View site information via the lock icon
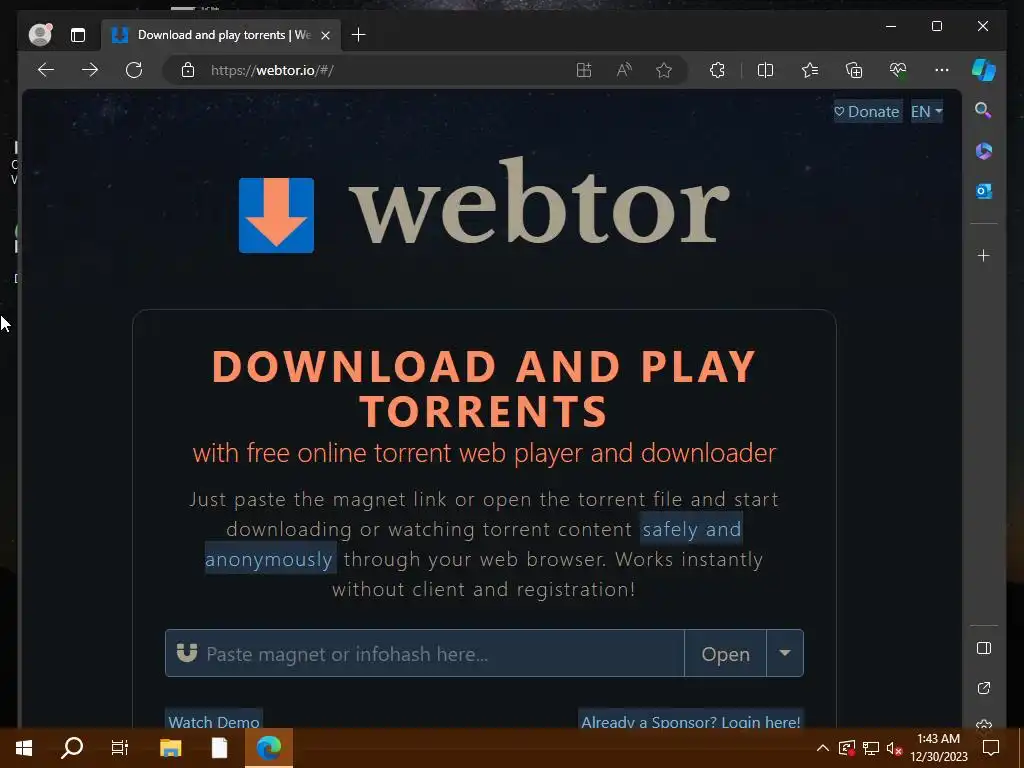This screenshot has width=1024, height=768. [188, 70]
